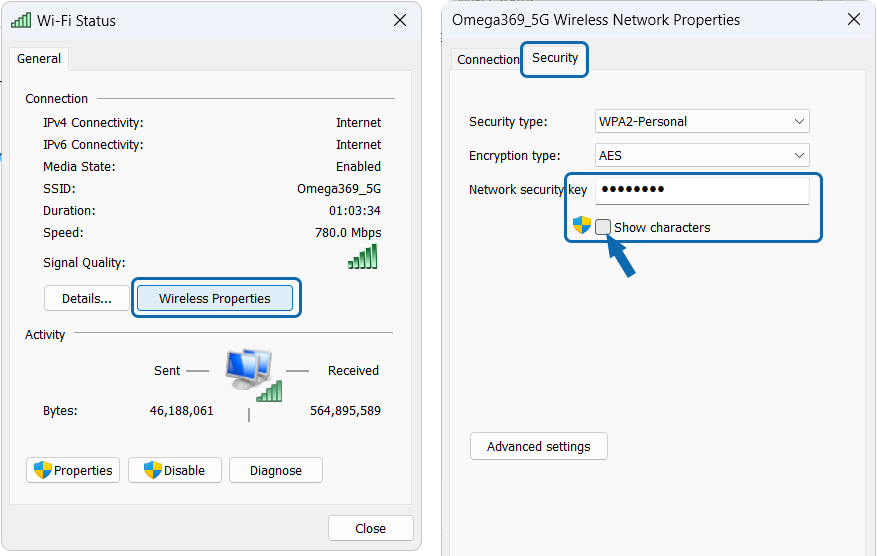Click the network computers activity icon
This screenshot has height=556, width=877.
tap(250, 372)
